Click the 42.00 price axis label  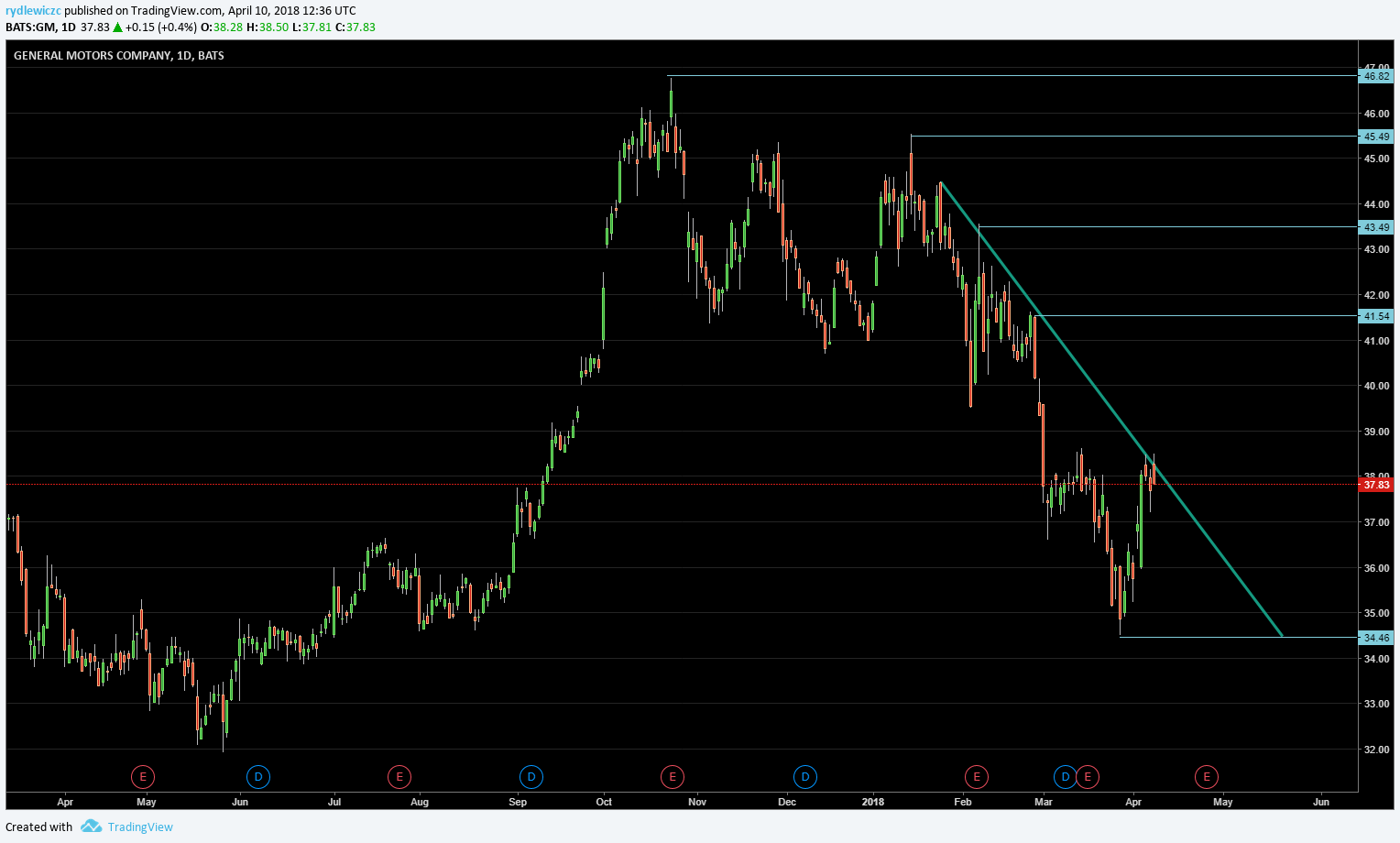click(x=1376, y=295)
